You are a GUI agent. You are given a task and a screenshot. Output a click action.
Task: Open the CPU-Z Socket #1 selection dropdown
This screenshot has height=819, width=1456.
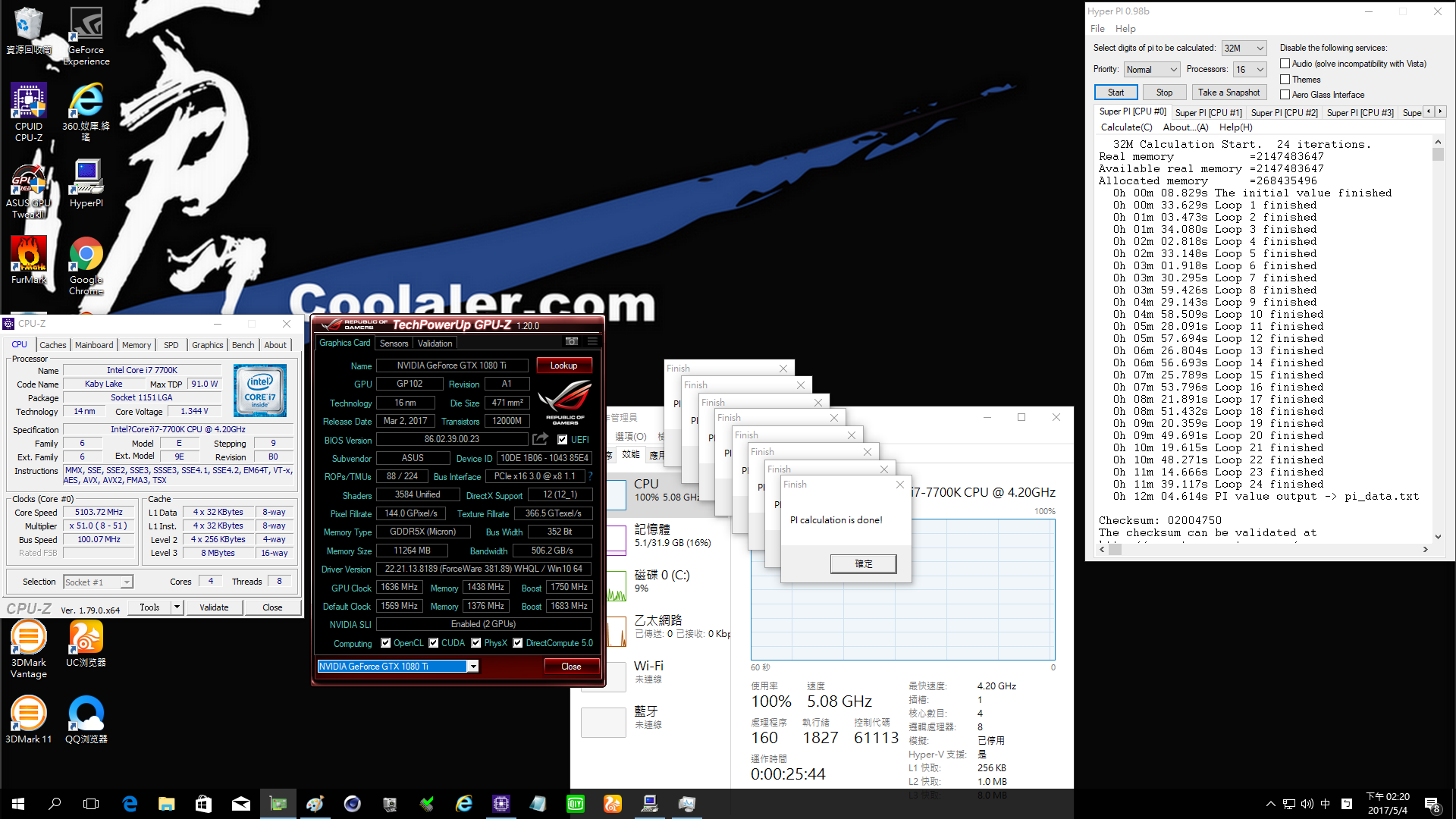(98, 582)
